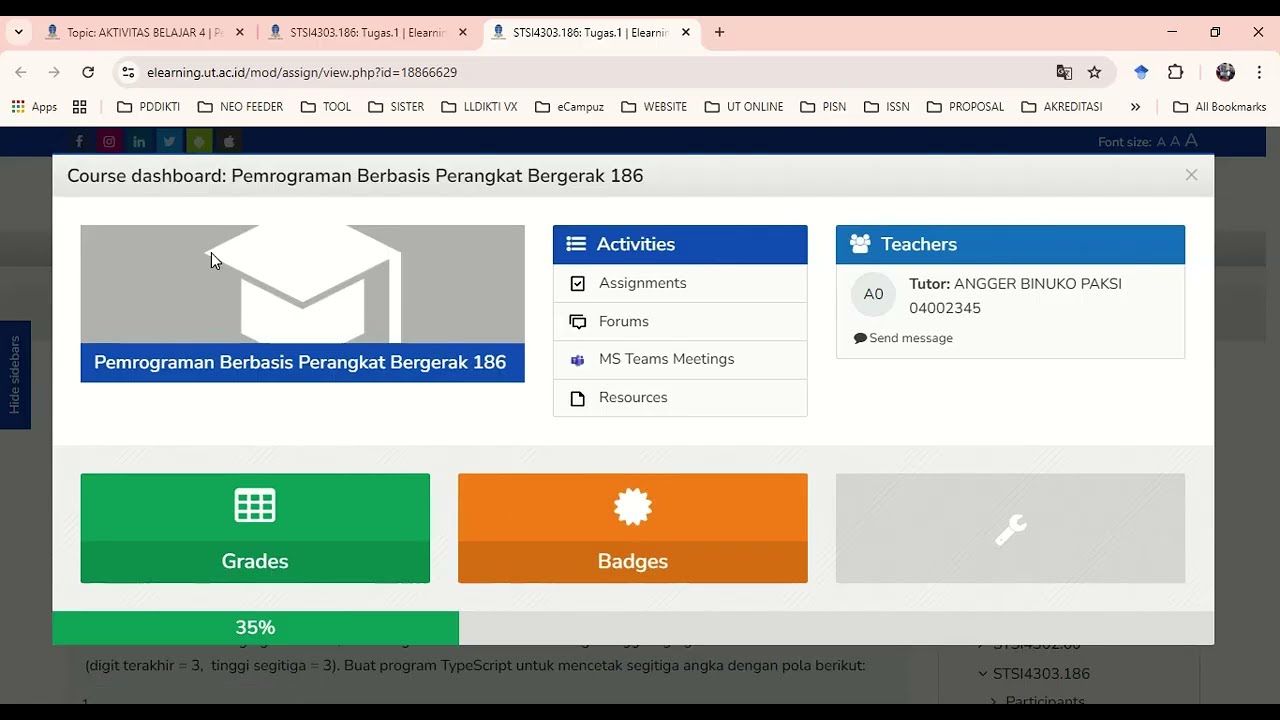Open the SISTER bookmark folder

click(396, 107)
